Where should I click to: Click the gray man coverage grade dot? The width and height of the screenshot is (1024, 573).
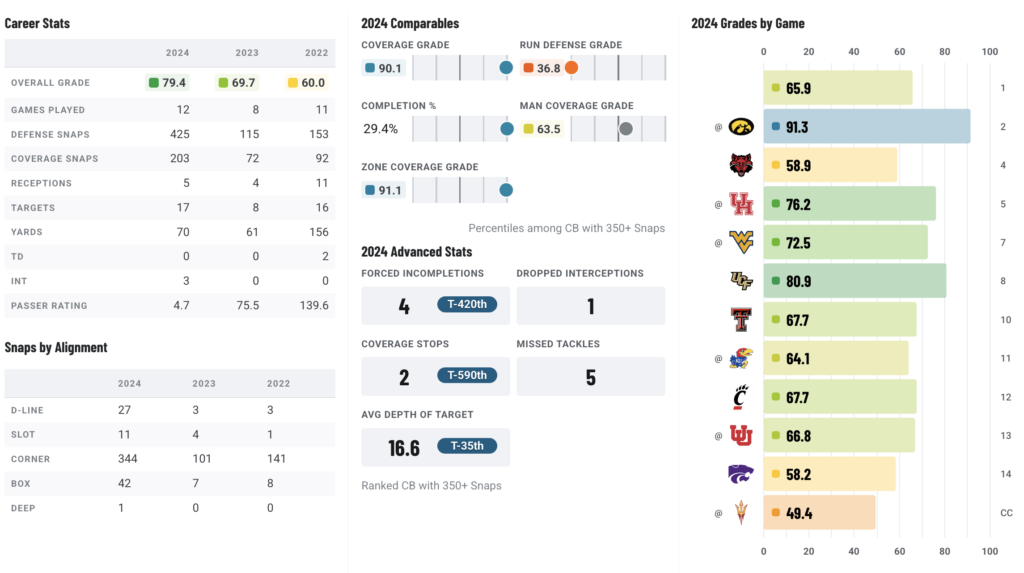(626, 129)
